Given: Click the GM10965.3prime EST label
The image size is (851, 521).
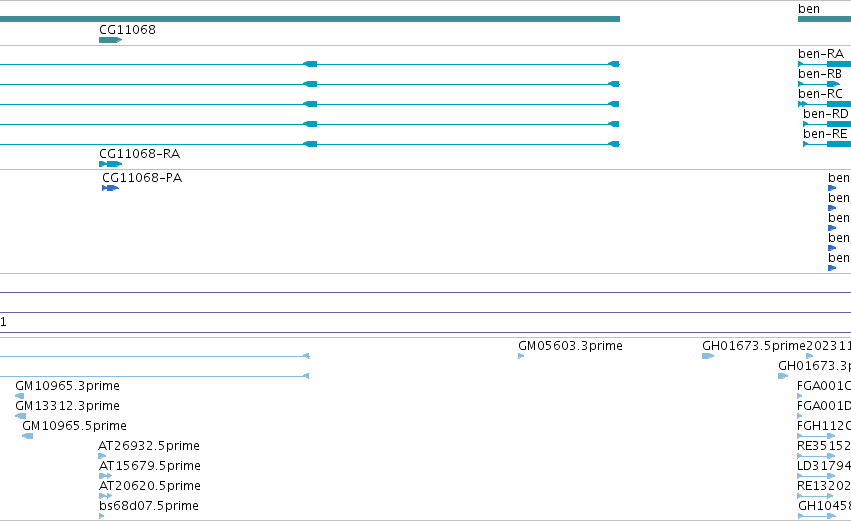Looking at the screenshot, I should pos(67,386).
